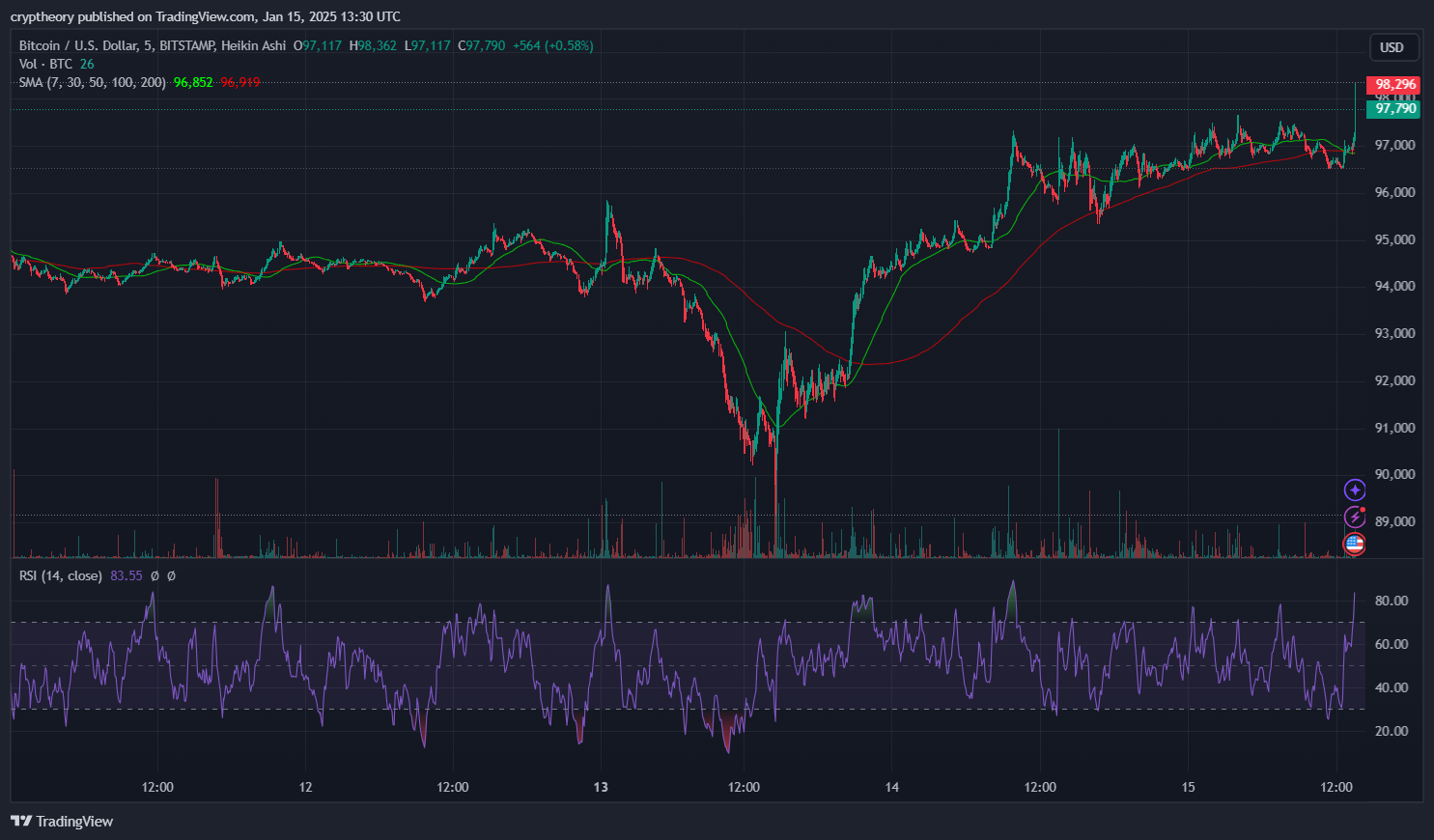The image size is (1434, 840).
Task: Click the 20.00 RSI axis label
Action: pos(1392,731)
